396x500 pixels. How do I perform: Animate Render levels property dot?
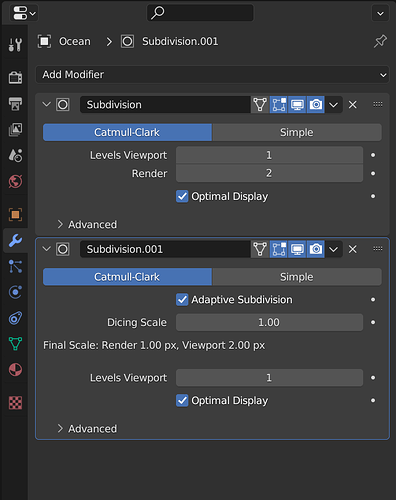(x=373, y=173)
